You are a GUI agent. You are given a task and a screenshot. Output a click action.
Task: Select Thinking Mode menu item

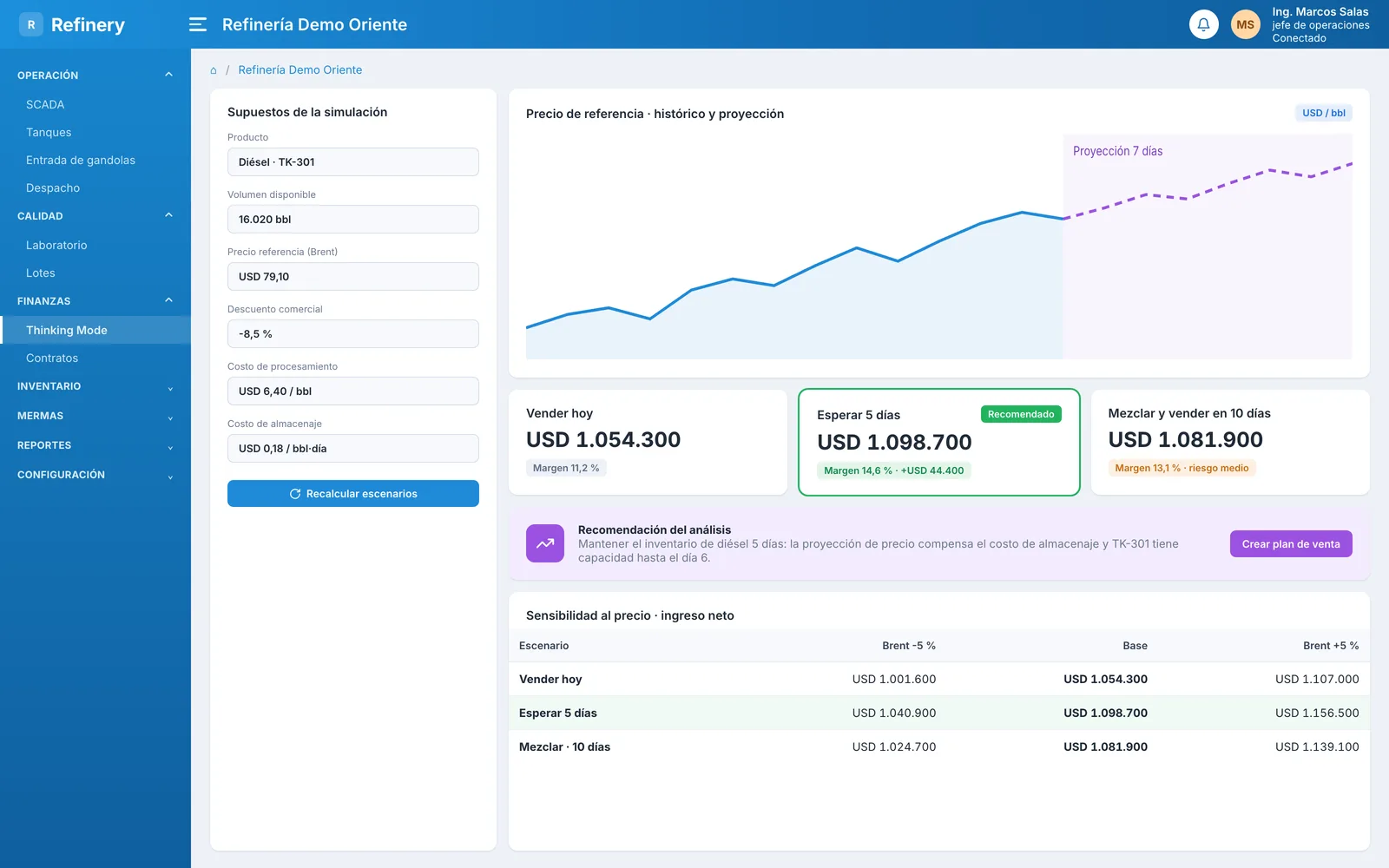tap(95, 330)
